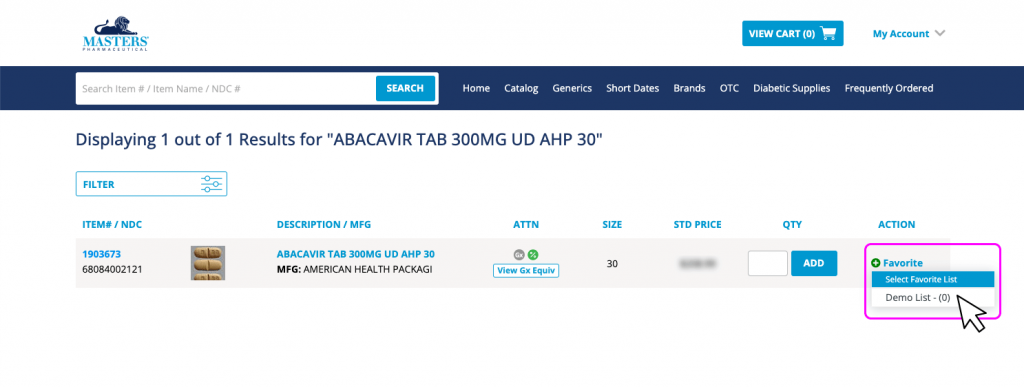Viewport: 1024px width, 387px height.
Task: Open item number 1903673 link
Action: pyautogui.click(x=101, y=254)
